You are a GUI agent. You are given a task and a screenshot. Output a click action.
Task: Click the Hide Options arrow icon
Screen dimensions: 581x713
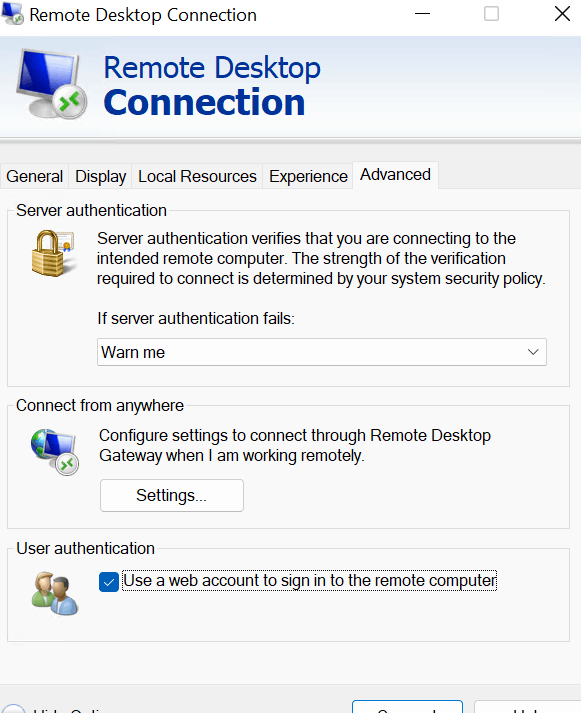pos(13,708)
